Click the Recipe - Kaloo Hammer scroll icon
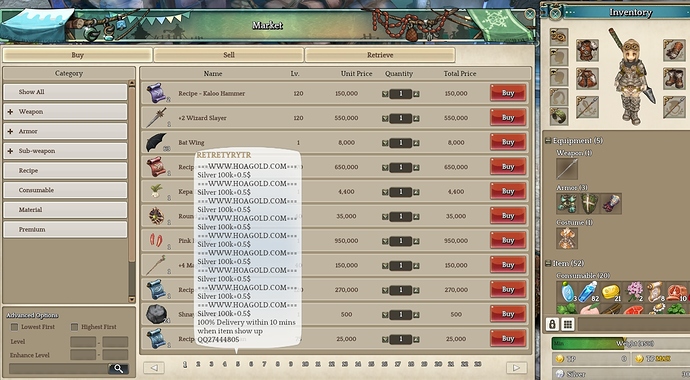Screen dimensions: 690x380 pyautogui.click(x=157, y=93)
